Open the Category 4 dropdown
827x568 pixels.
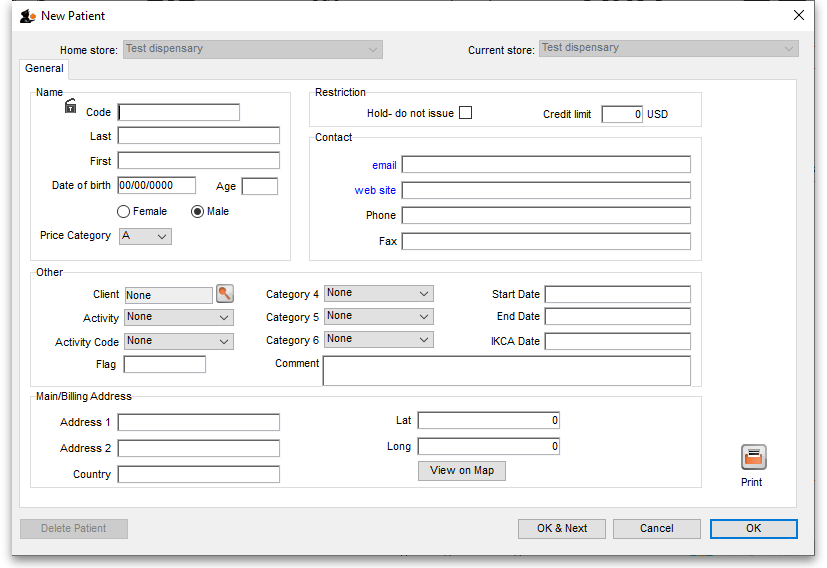point(378,293)
